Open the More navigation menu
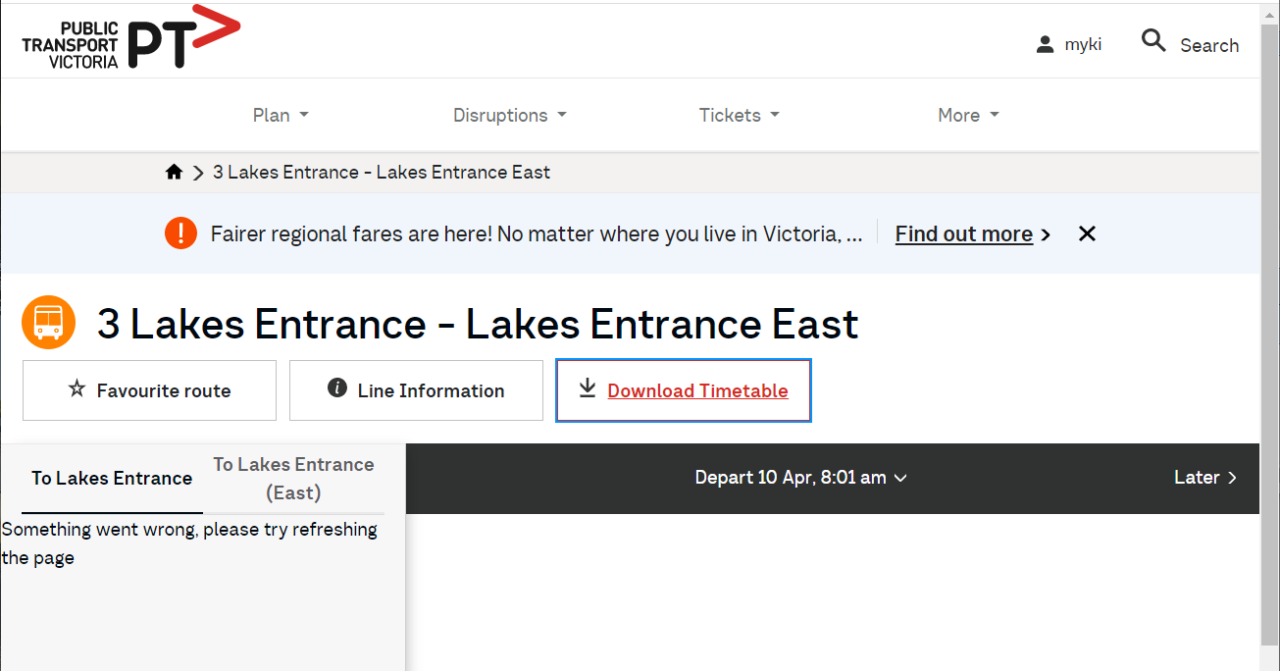1280x671 pixels. coord(967,115)
